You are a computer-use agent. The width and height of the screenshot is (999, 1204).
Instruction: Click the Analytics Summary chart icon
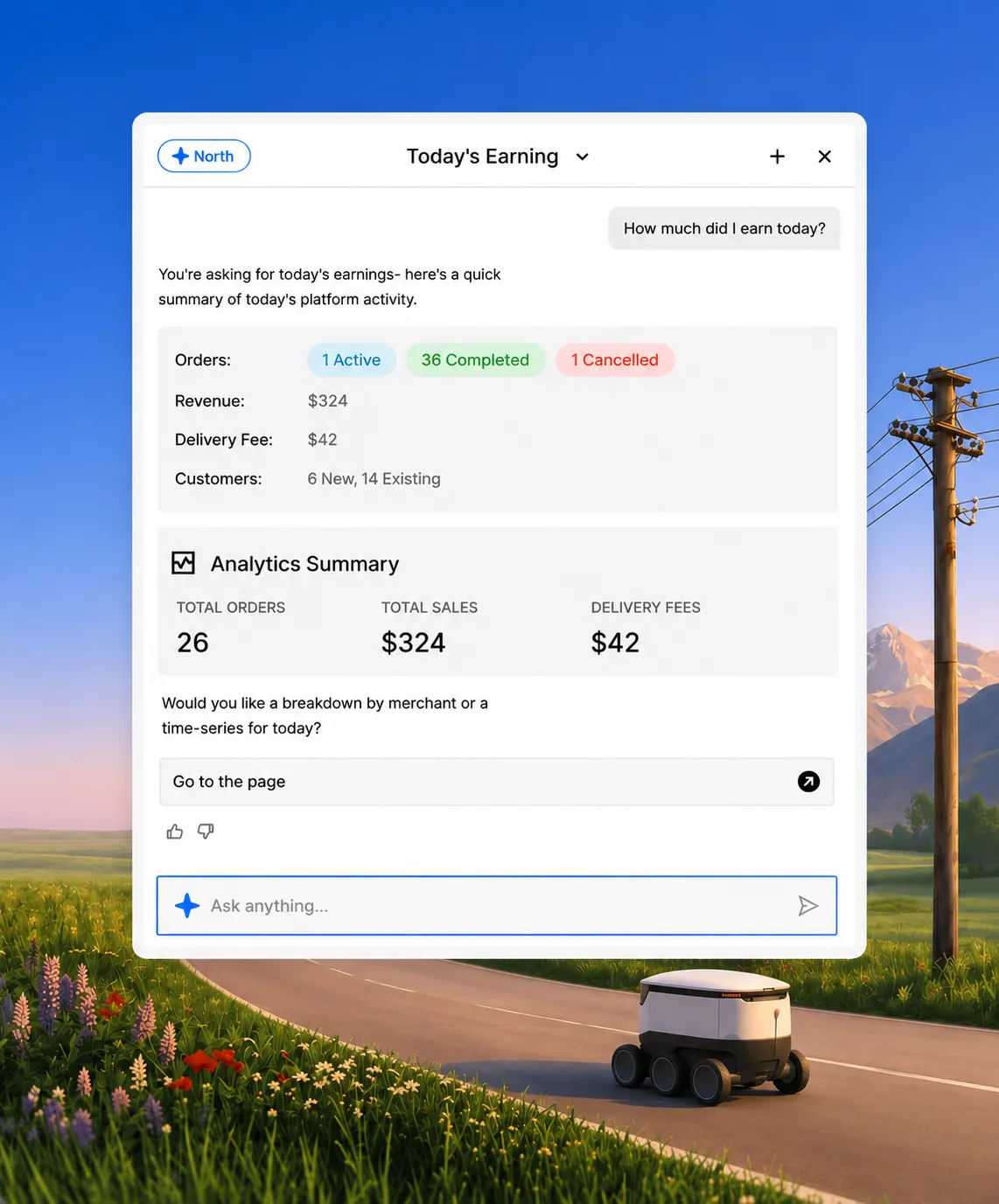pos(184,563)
